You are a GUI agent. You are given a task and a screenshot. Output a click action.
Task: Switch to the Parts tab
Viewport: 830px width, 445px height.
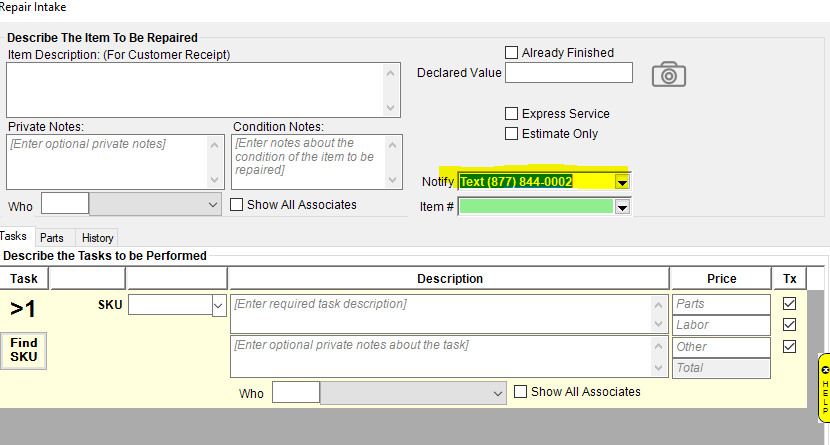click(52, 238)
